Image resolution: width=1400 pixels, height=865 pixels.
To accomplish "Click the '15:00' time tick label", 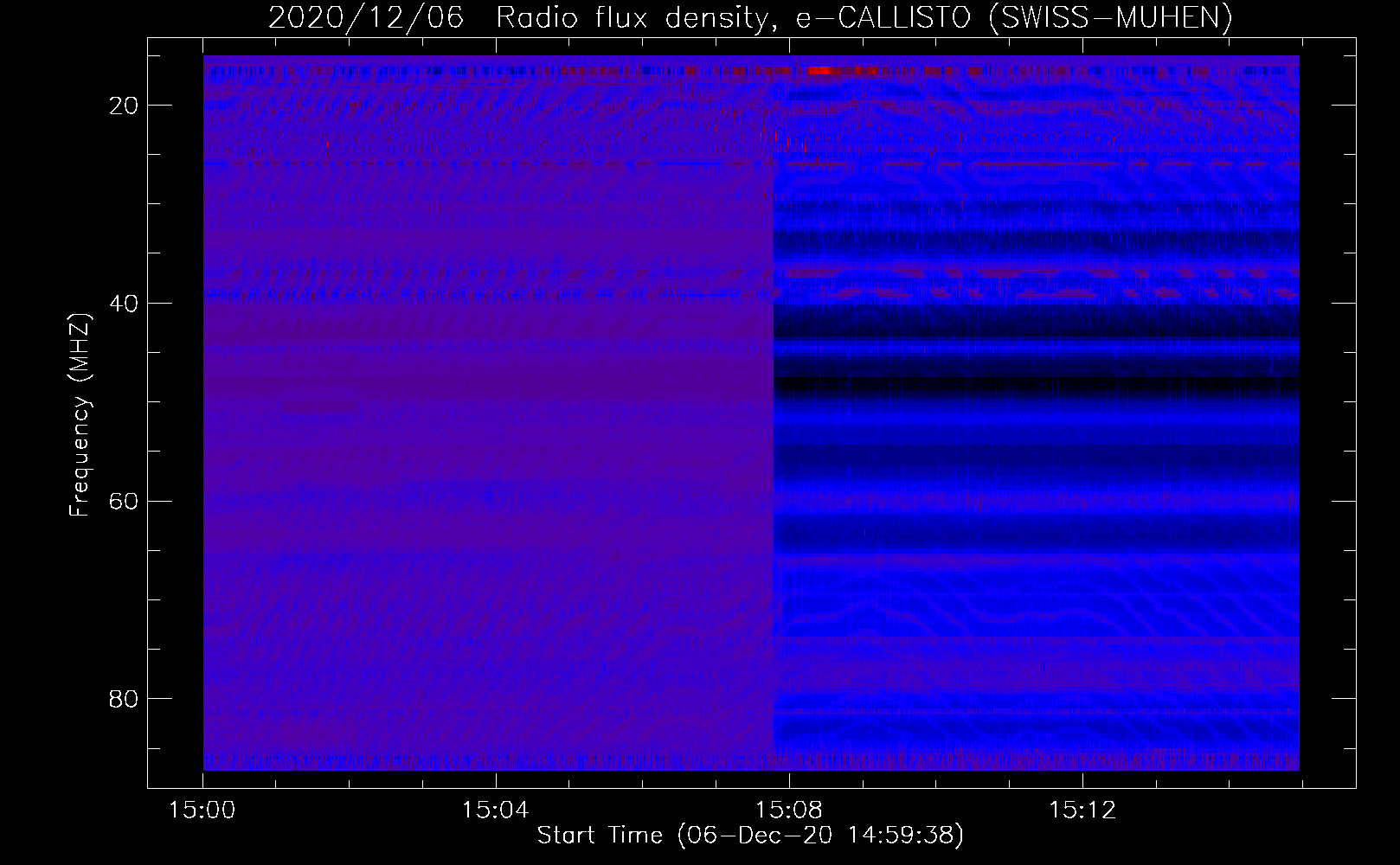I will coord(202,811).
